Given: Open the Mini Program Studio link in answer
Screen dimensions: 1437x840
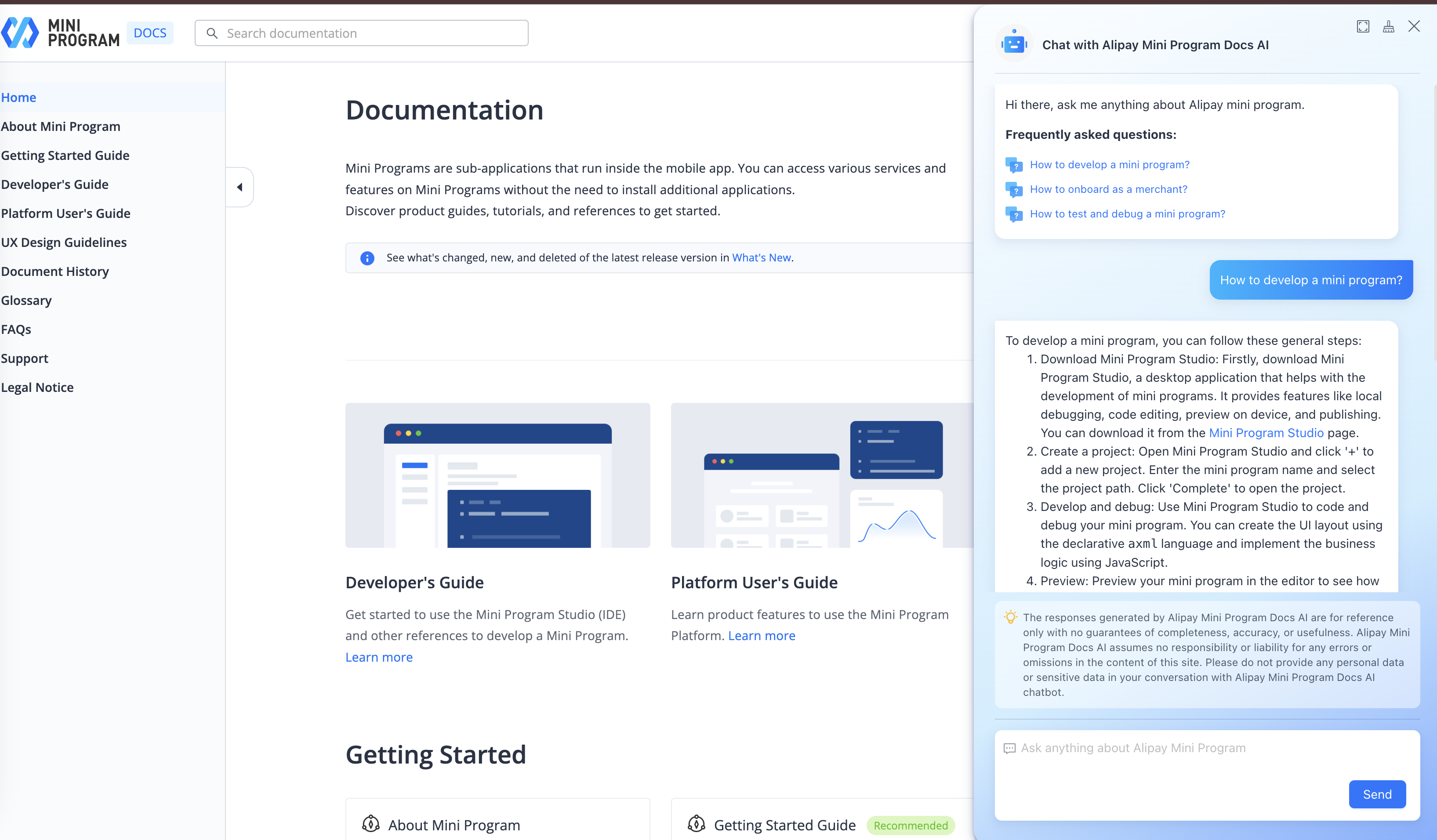Looking at the screenshot, I should [x=1266, y=433].
